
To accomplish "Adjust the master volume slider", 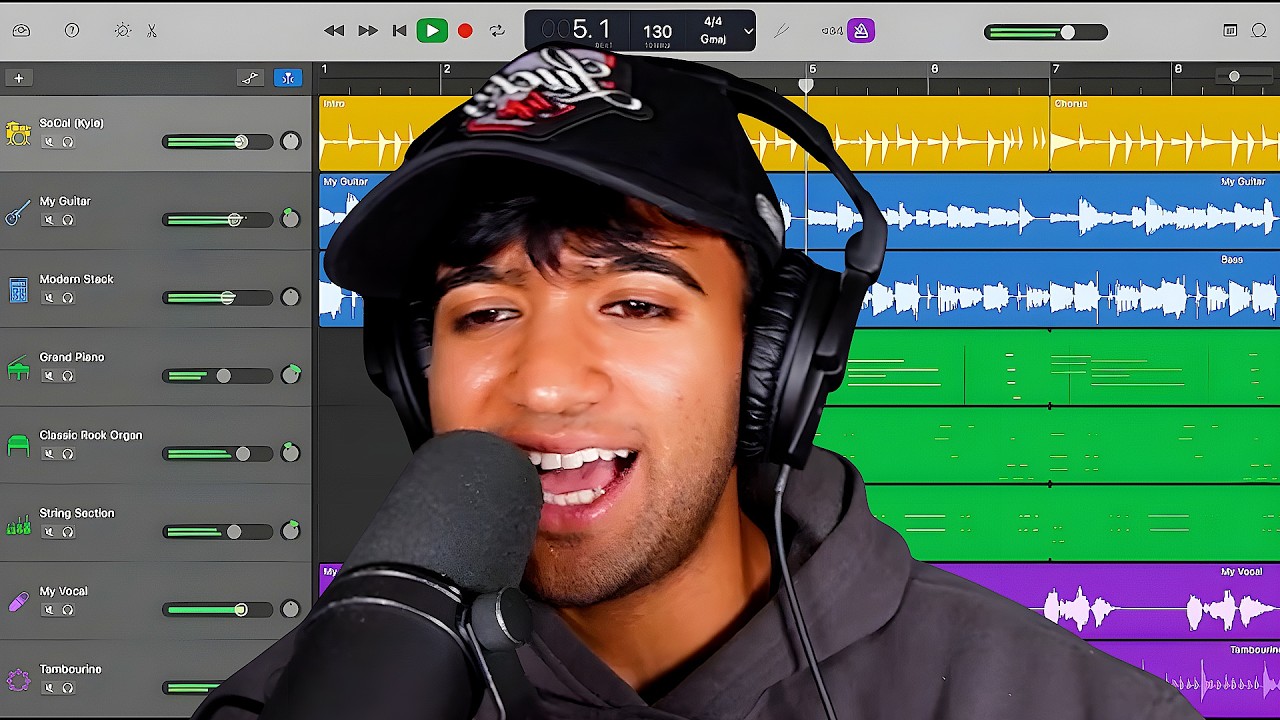I will click(1046, 32).
